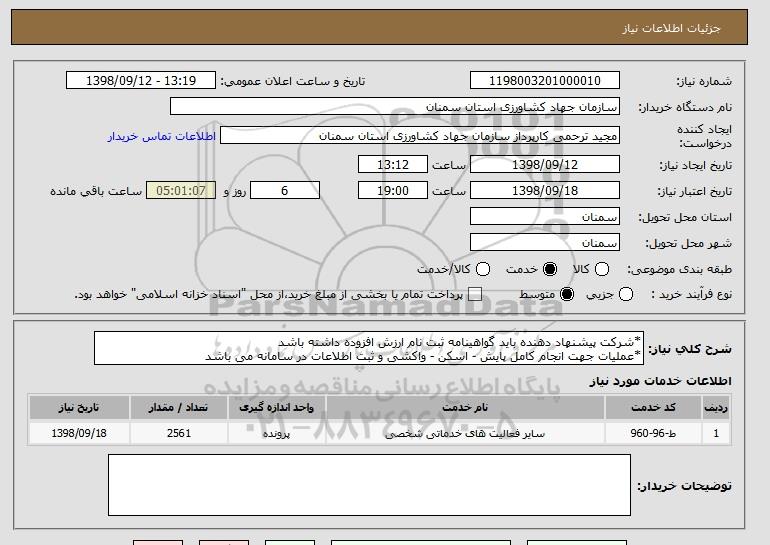This screenshot has width=770, height=545.
Task: Click the نام دستگاه خریدار field
Action: click(395, 107)
